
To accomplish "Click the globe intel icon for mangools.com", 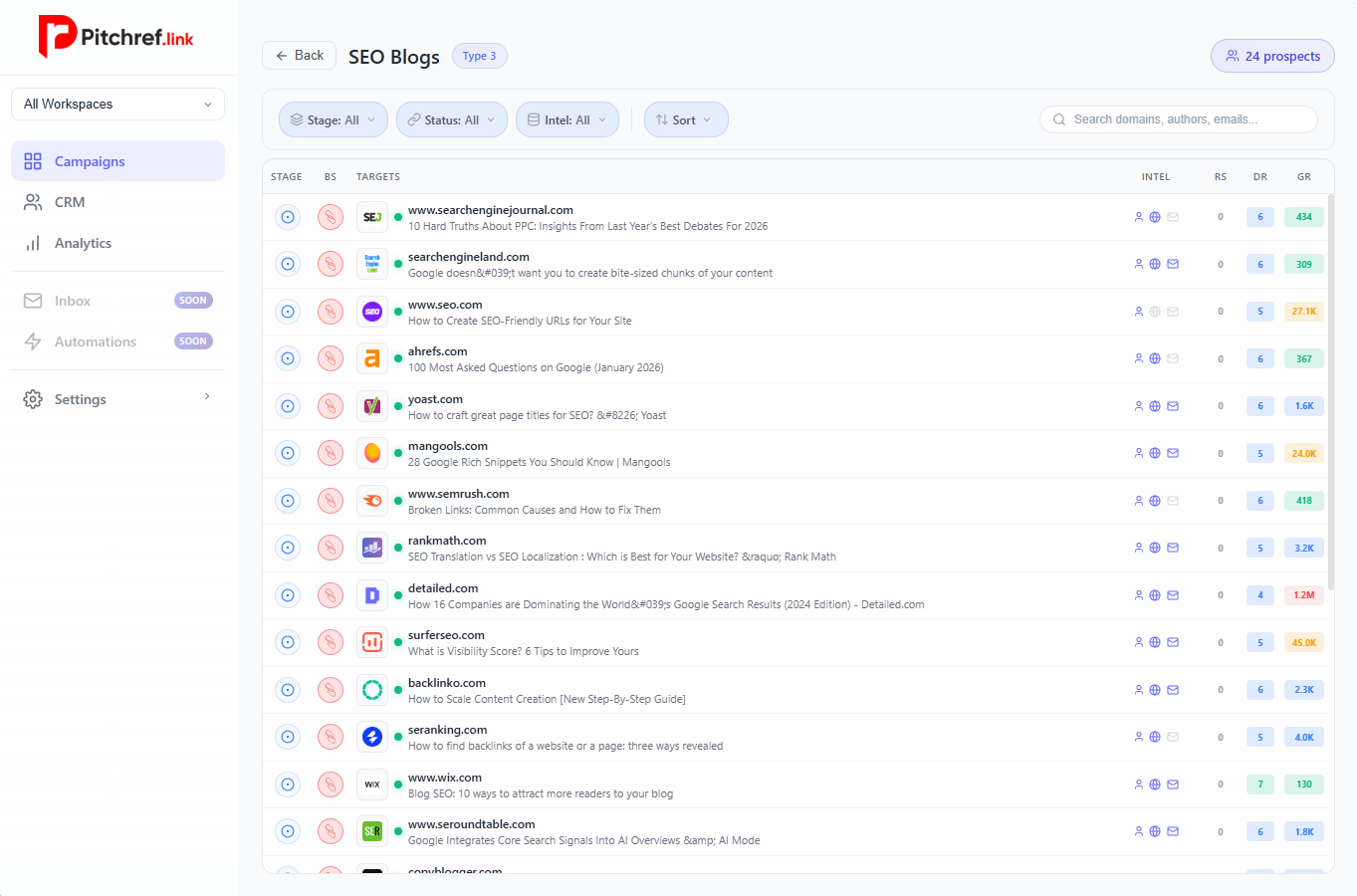I will (1155, 454).
